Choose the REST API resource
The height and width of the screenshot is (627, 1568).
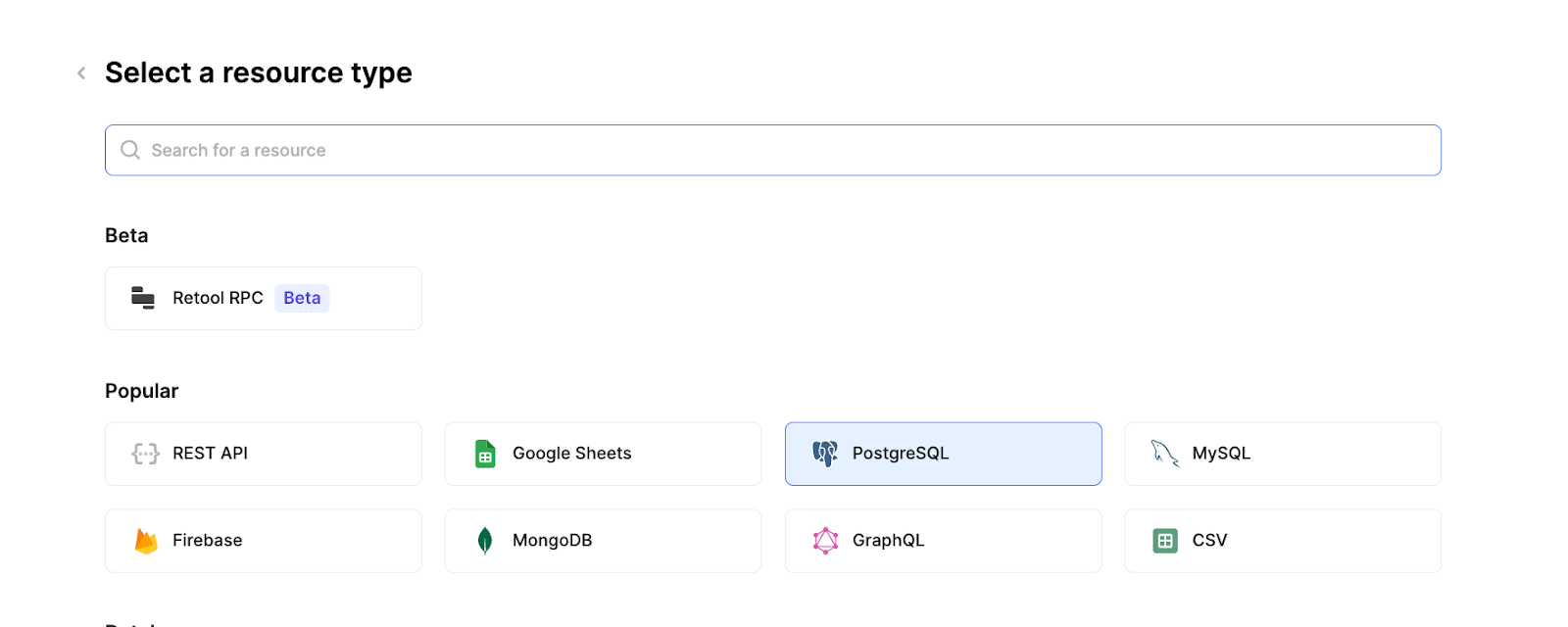[x=263, y=454]
